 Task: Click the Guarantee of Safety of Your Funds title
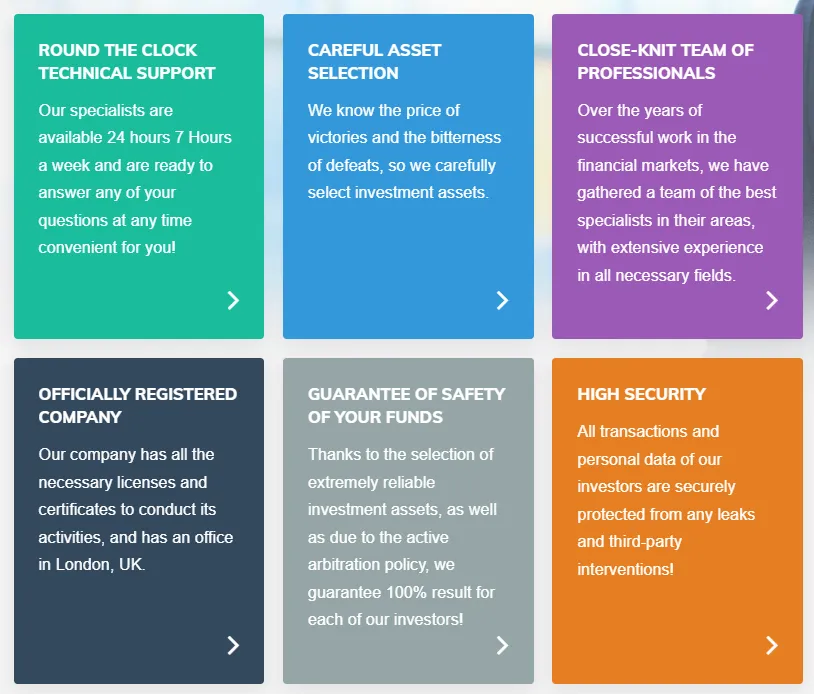tap(406, 406)
